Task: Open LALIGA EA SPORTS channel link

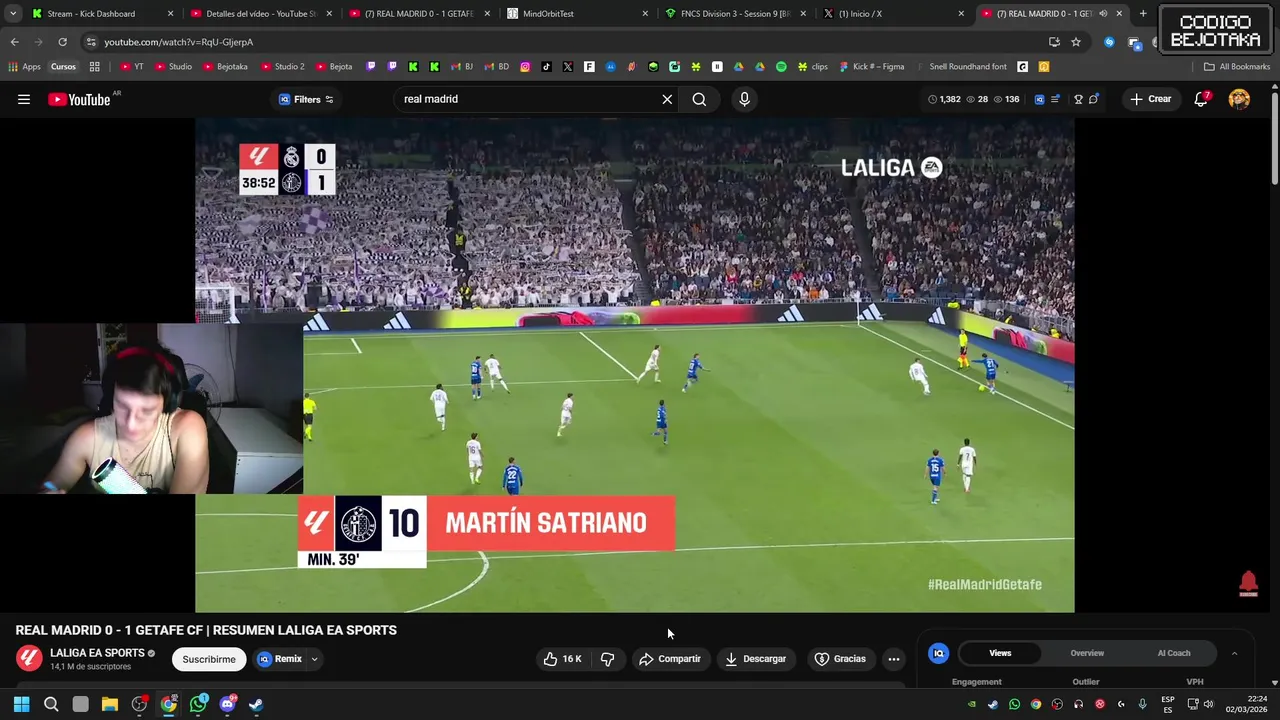Action: click(98, 653)
